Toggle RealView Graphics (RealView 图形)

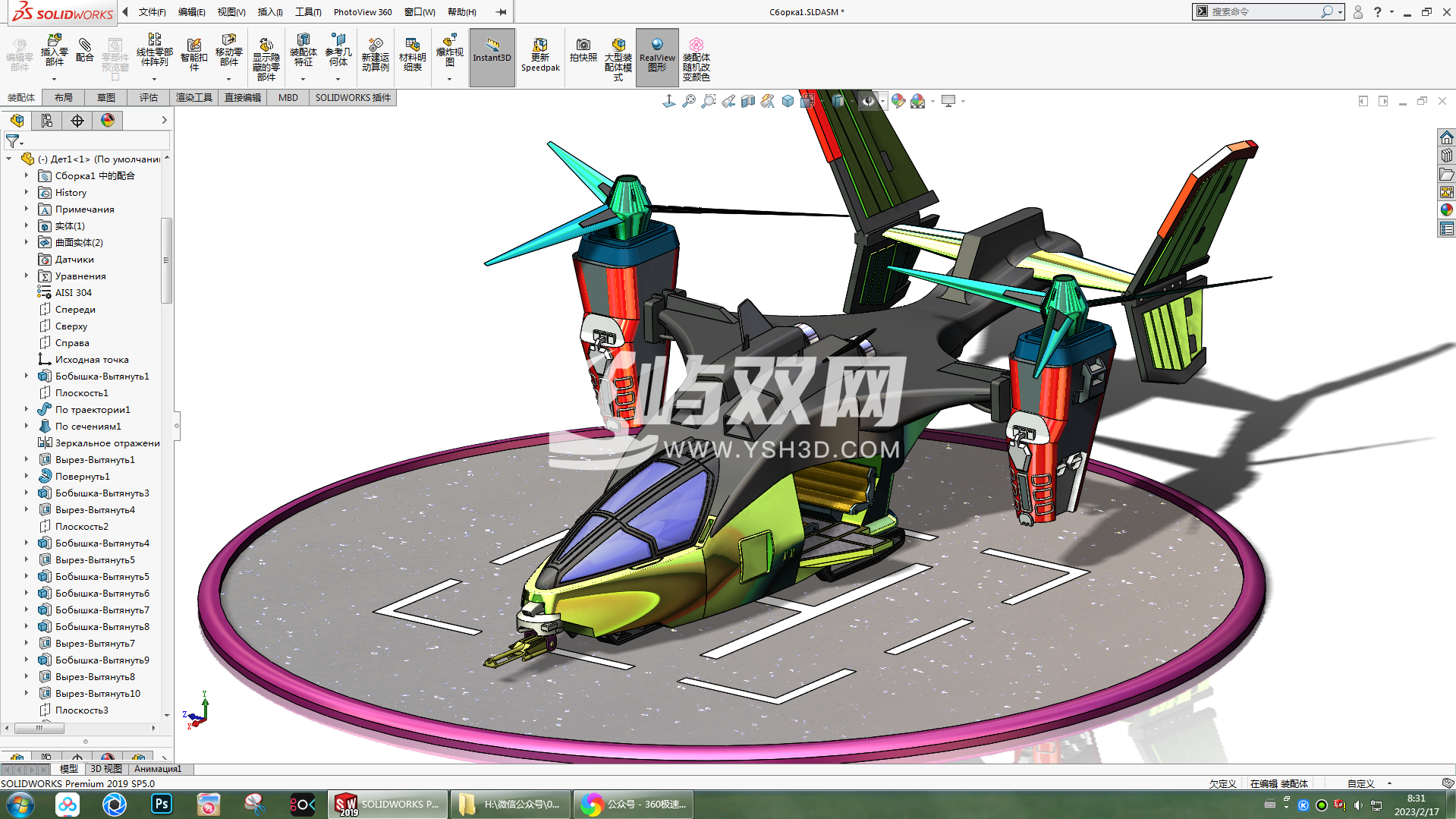pos(657,58)
